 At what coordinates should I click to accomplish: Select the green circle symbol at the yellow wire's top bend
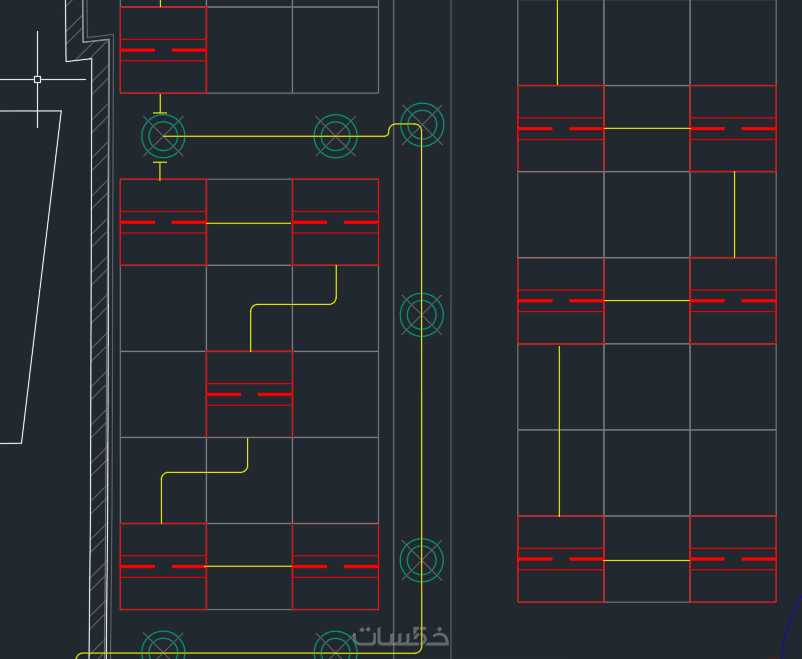422,125
